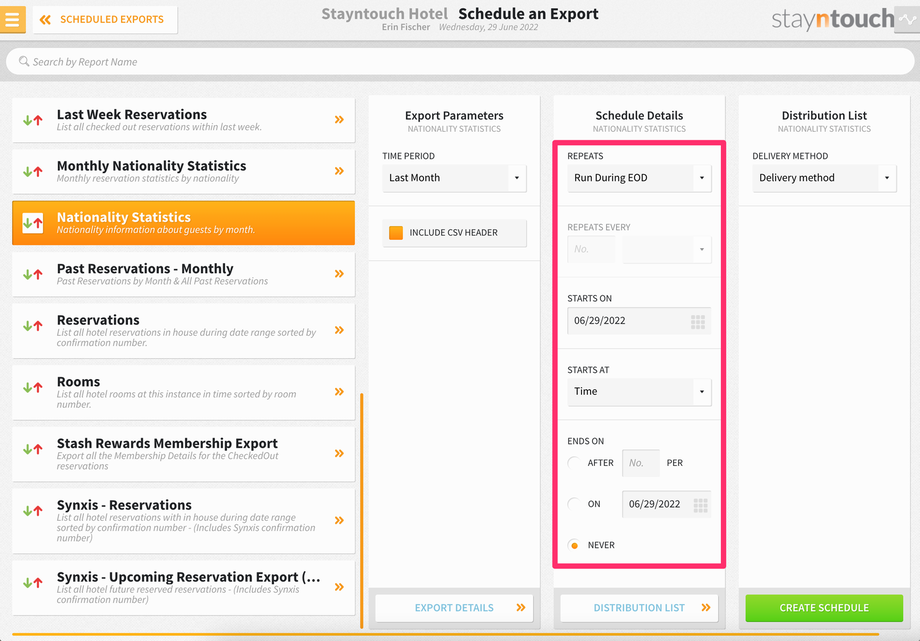
Task: Select the After radio button under Ends On
Action: (x=574, y=463)
